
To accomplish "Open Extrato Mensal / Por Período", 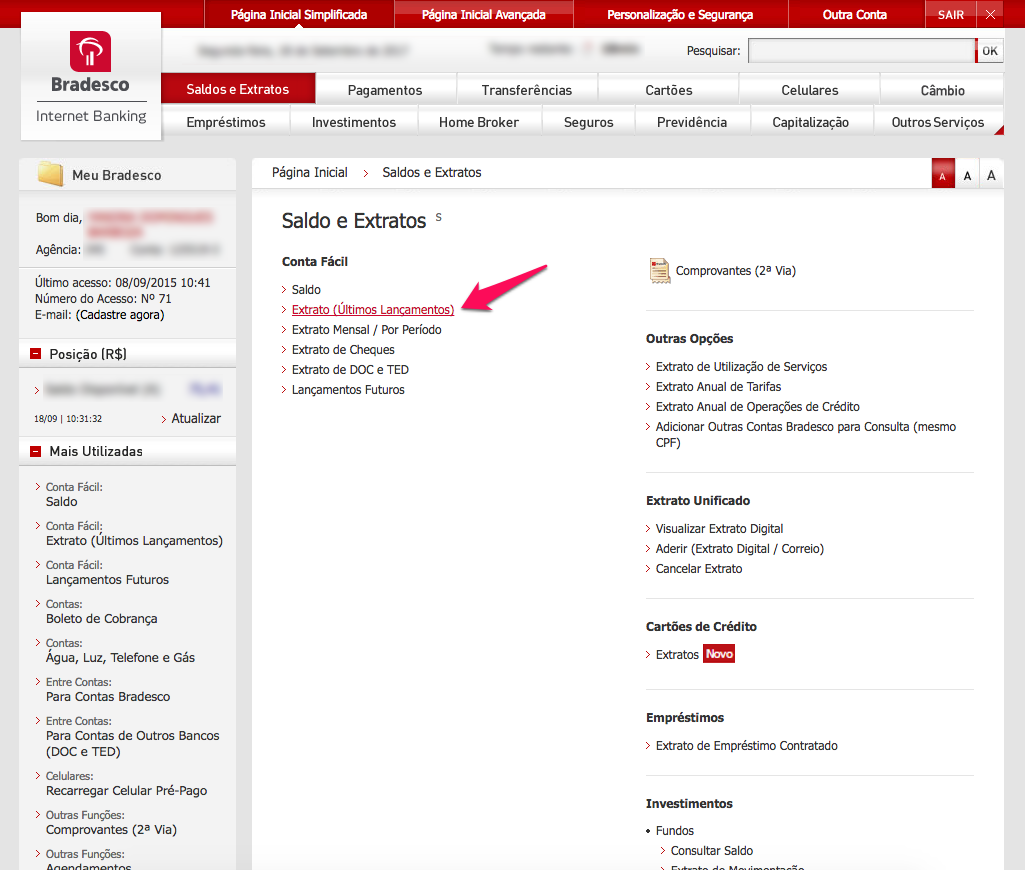I will click(366, 329).
